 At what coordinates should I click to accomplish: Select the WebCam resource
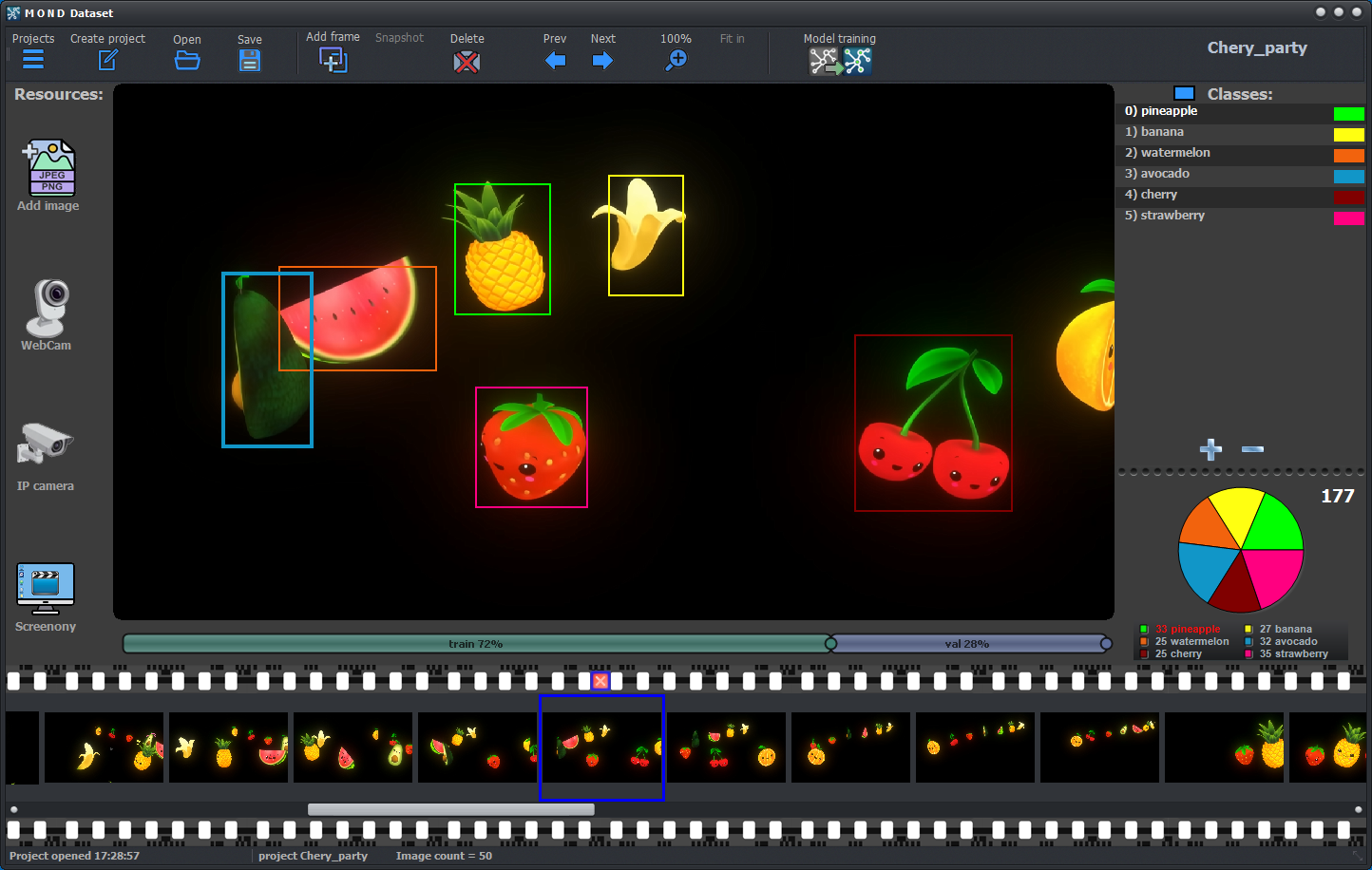tap(47, 308)
